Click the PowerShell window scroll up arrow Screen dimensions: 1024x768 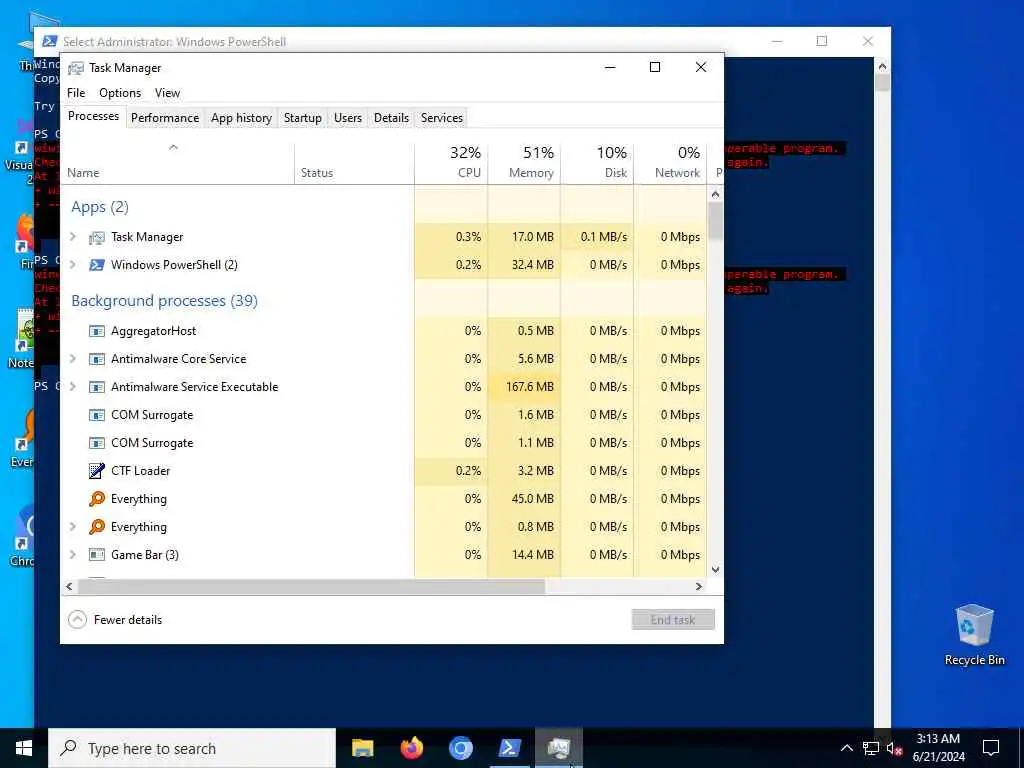[882, 66]
